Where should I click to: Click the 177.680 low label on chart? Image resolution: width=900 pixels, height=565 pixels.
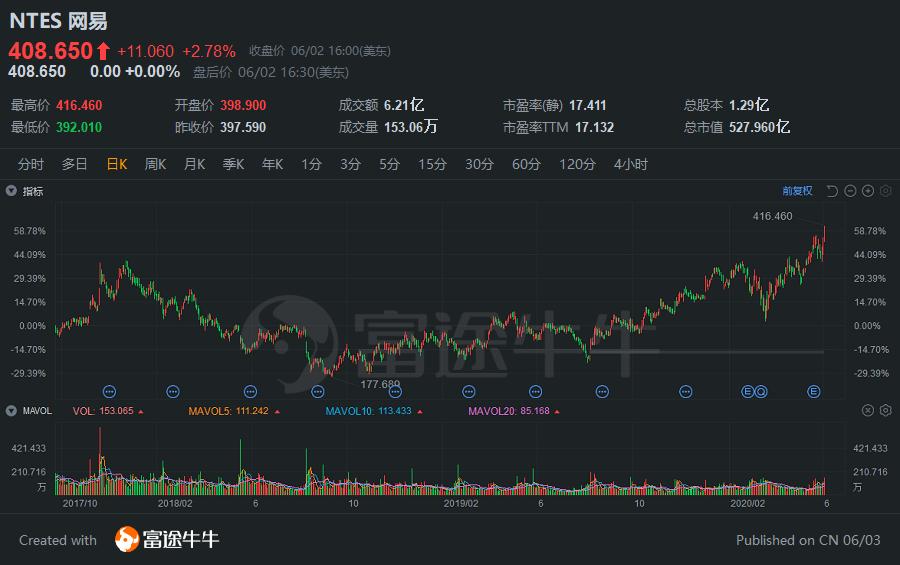[x=380, y=384]
